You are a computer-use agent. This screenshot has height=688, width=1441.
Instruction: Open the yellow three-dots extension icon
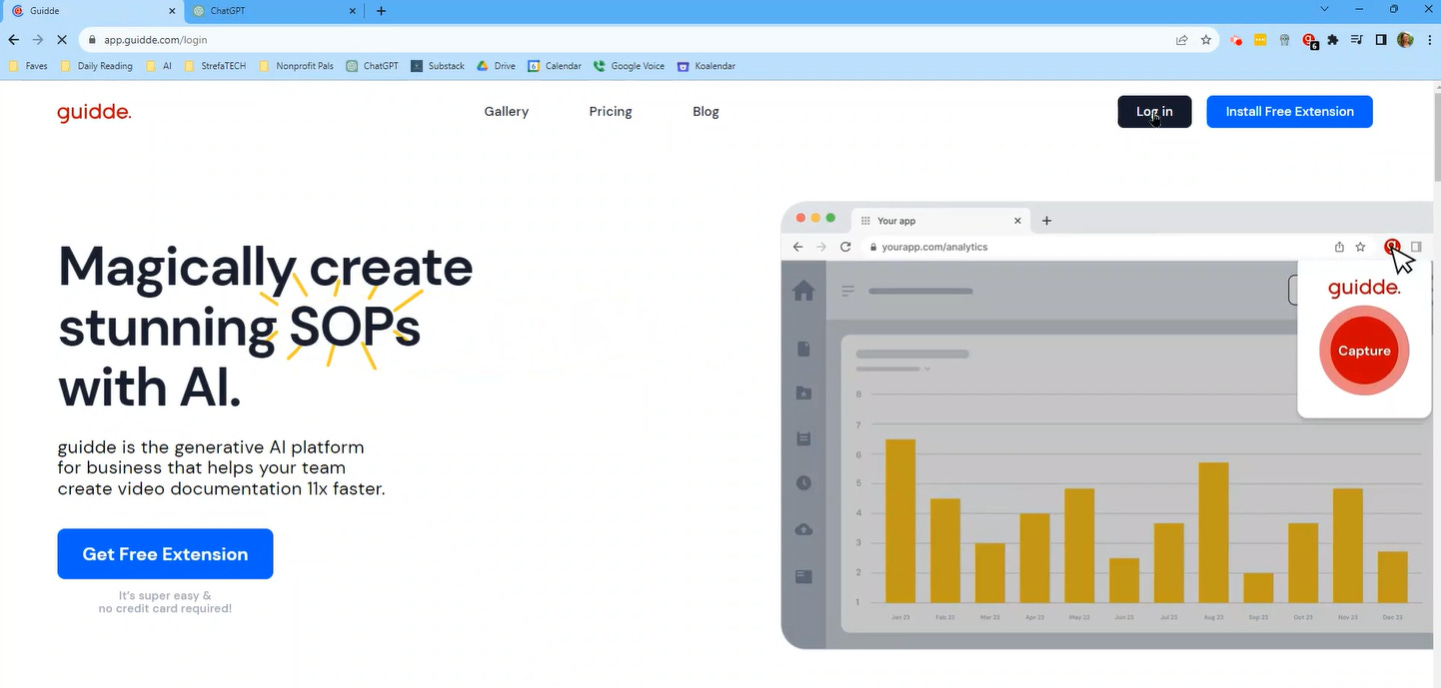pos(1260,40)
